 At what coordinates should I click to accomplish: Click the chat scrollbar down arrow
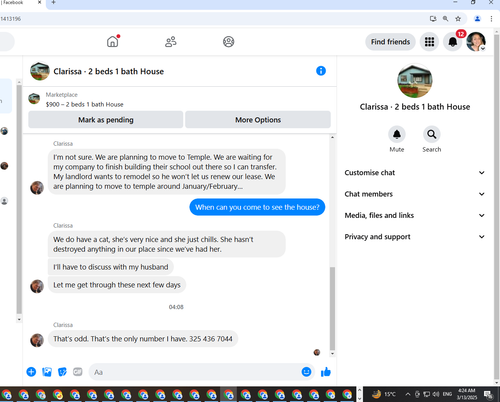pyautogui.click(x=332, y=354)
